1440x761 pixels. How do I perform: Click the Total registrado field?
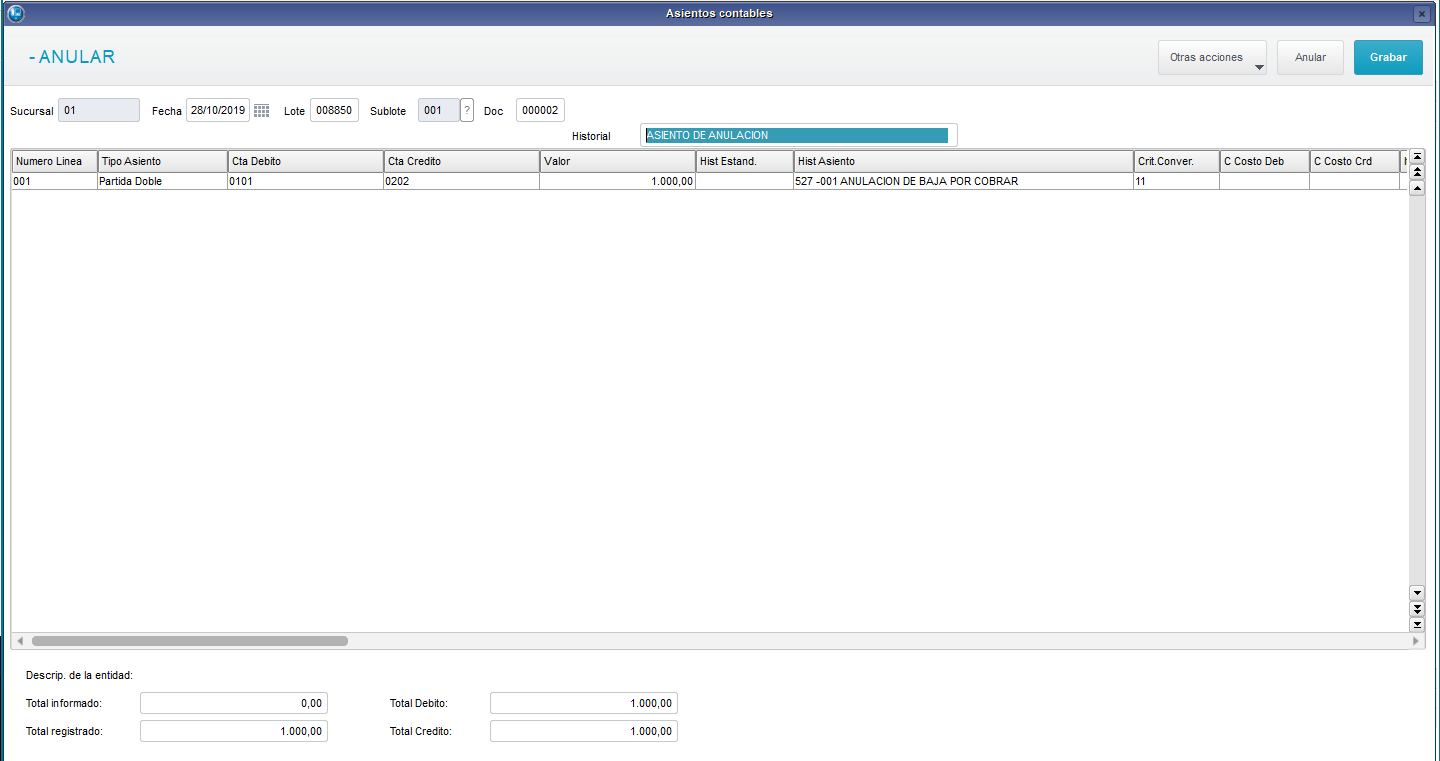234,731
